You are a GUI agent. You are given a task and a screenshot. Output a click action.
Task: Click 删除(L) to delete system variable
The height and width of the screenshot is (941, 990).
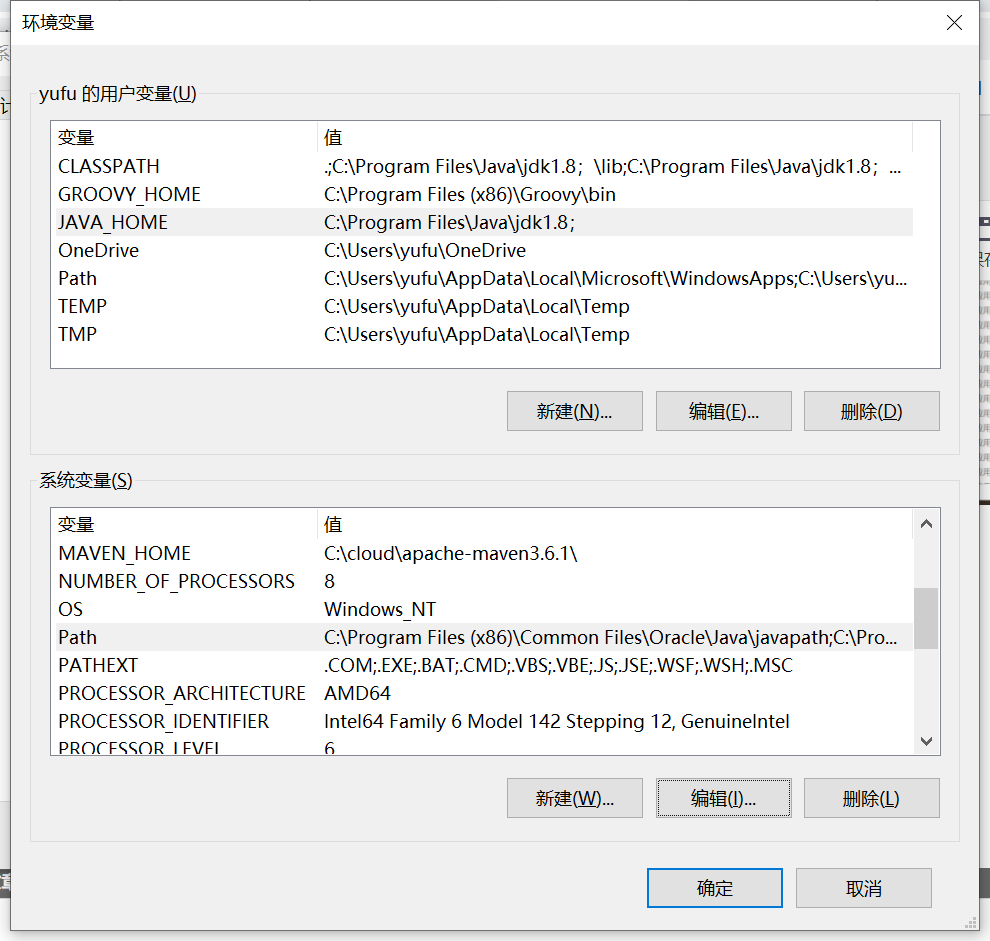[x=871, y=798]
